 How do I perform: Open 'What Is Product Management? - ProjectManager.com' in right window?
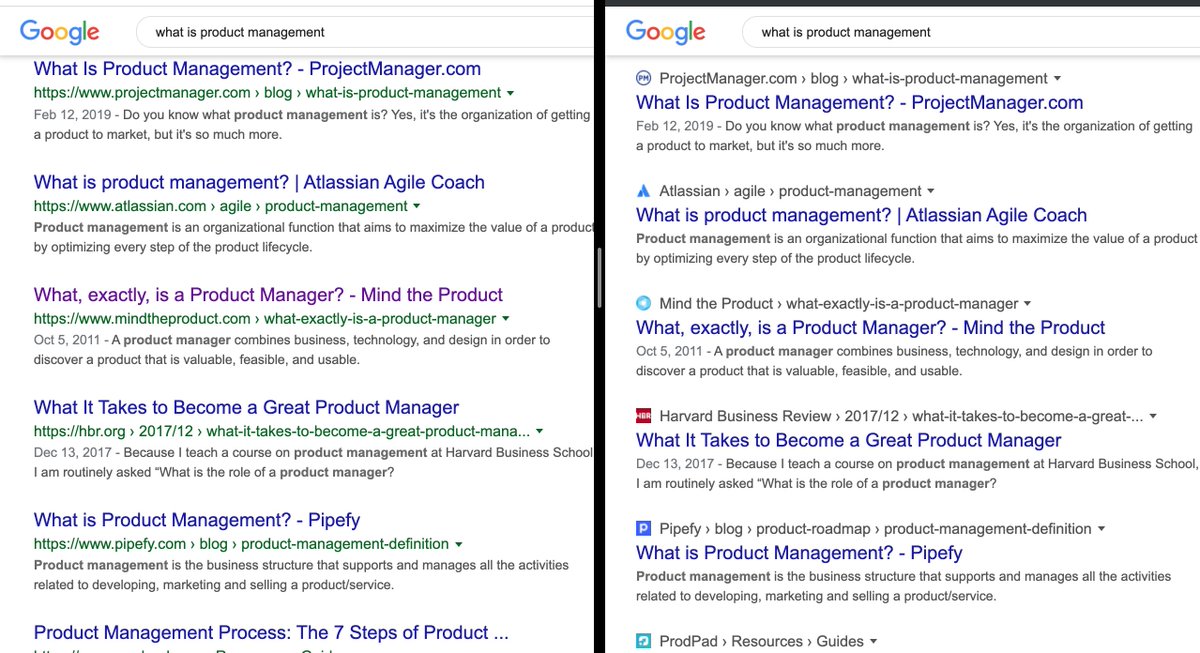pyautogui.click(x=860, y=102)
